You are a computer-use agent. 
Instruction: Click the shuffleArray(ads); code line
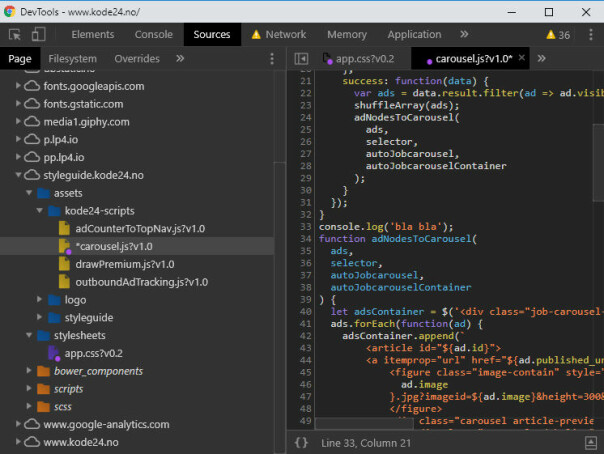(406, 105)
